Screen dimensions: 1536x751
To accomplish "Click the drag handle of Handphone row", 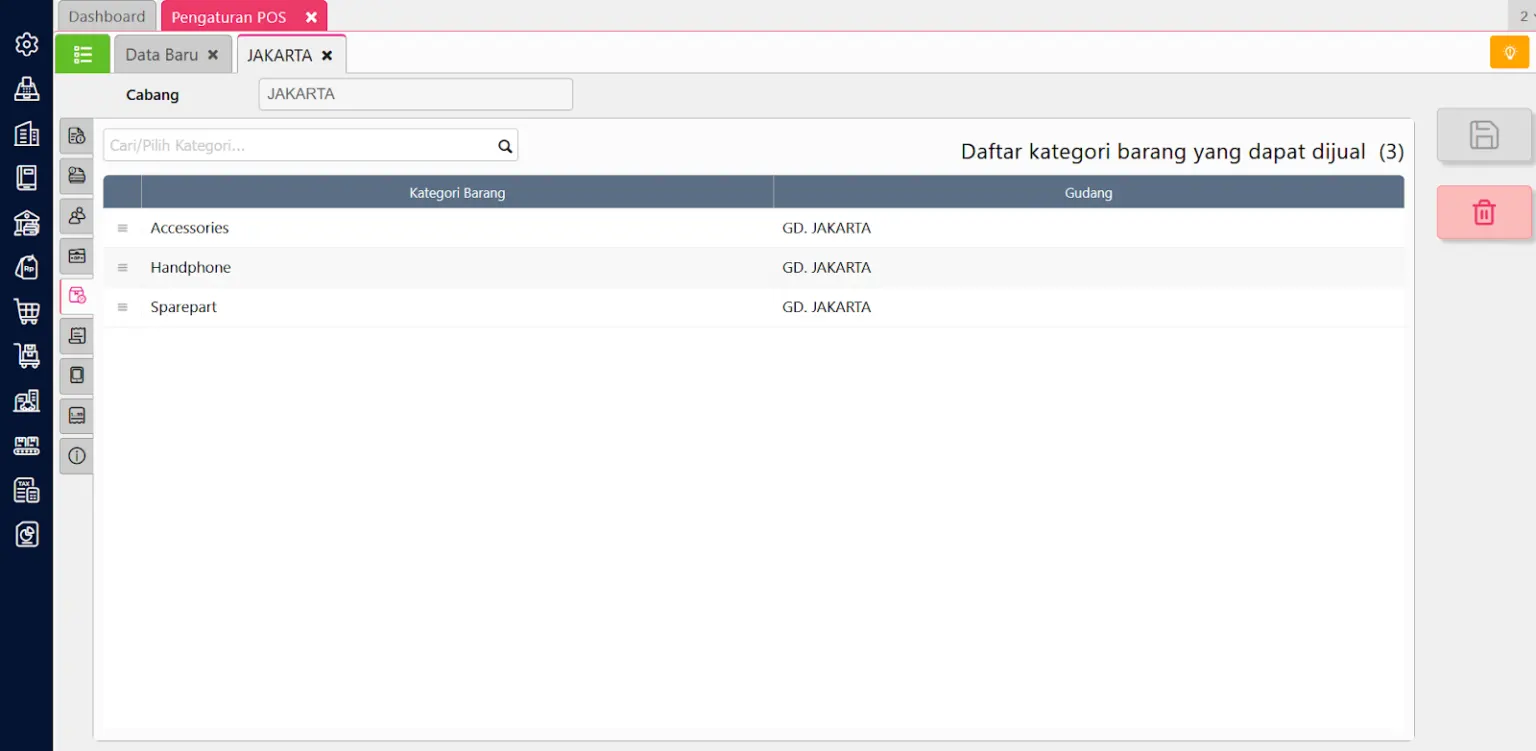I will point(123,268).
